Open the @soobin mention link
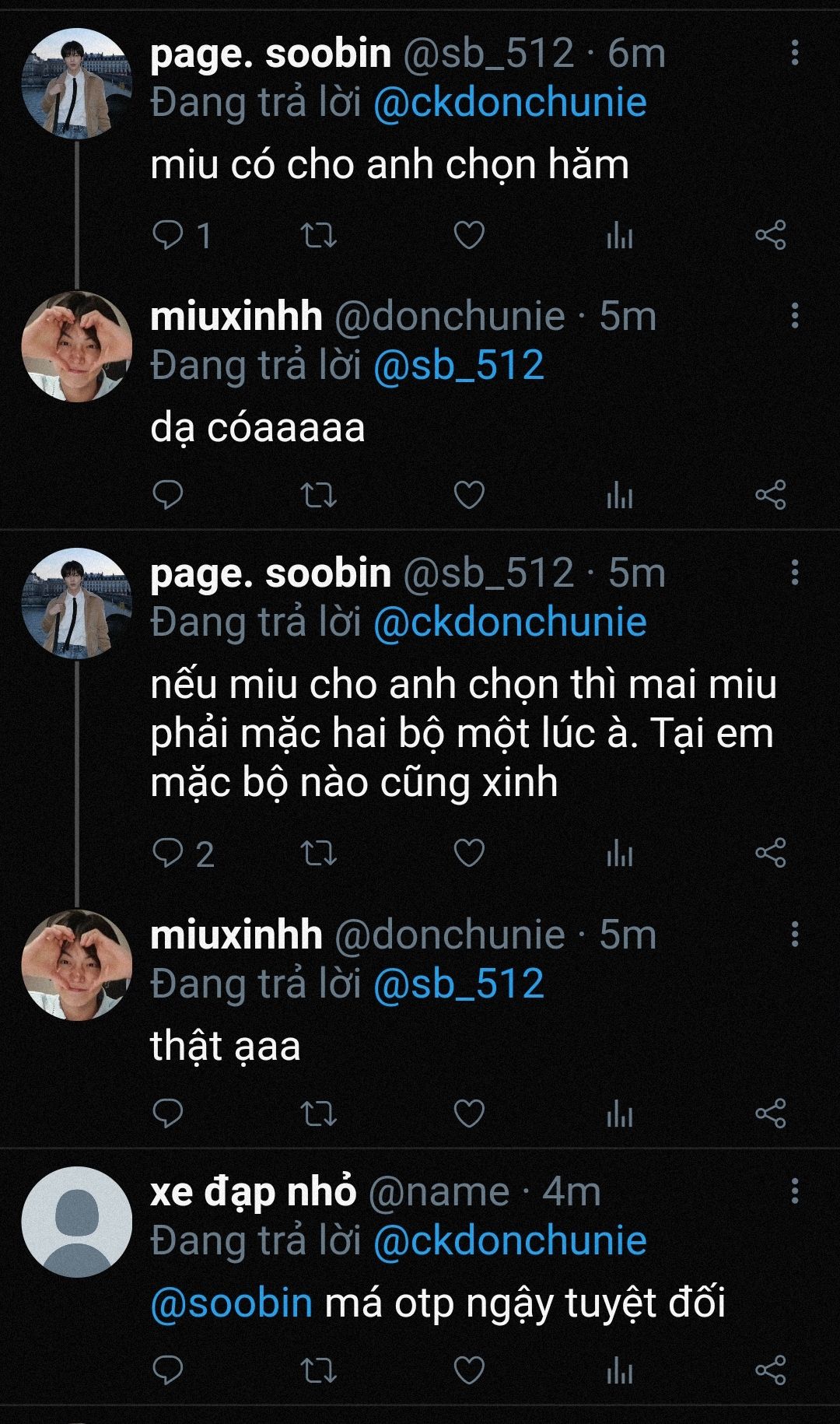The height and width of the screenshot is (1424, 840). coord(231,1302)
